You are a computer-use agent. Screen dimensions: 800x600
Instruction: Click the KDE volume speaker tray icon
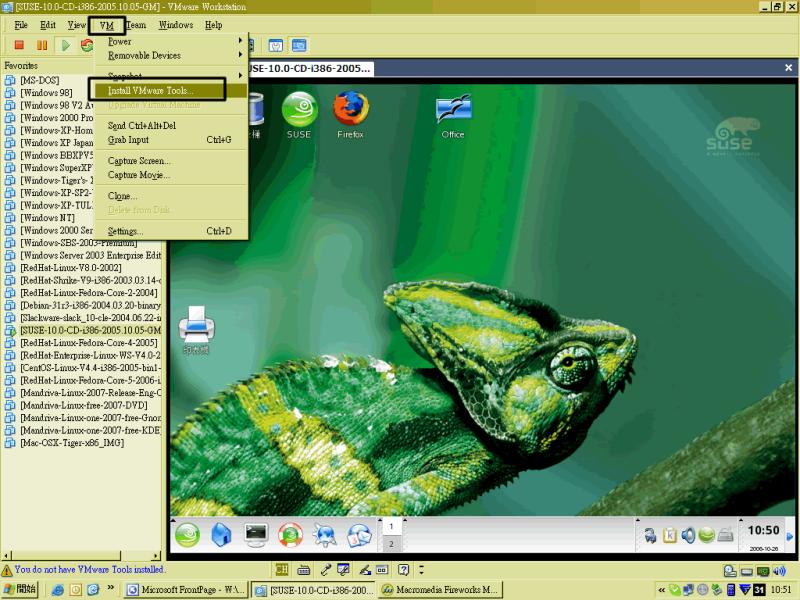[x=688, y=535]
